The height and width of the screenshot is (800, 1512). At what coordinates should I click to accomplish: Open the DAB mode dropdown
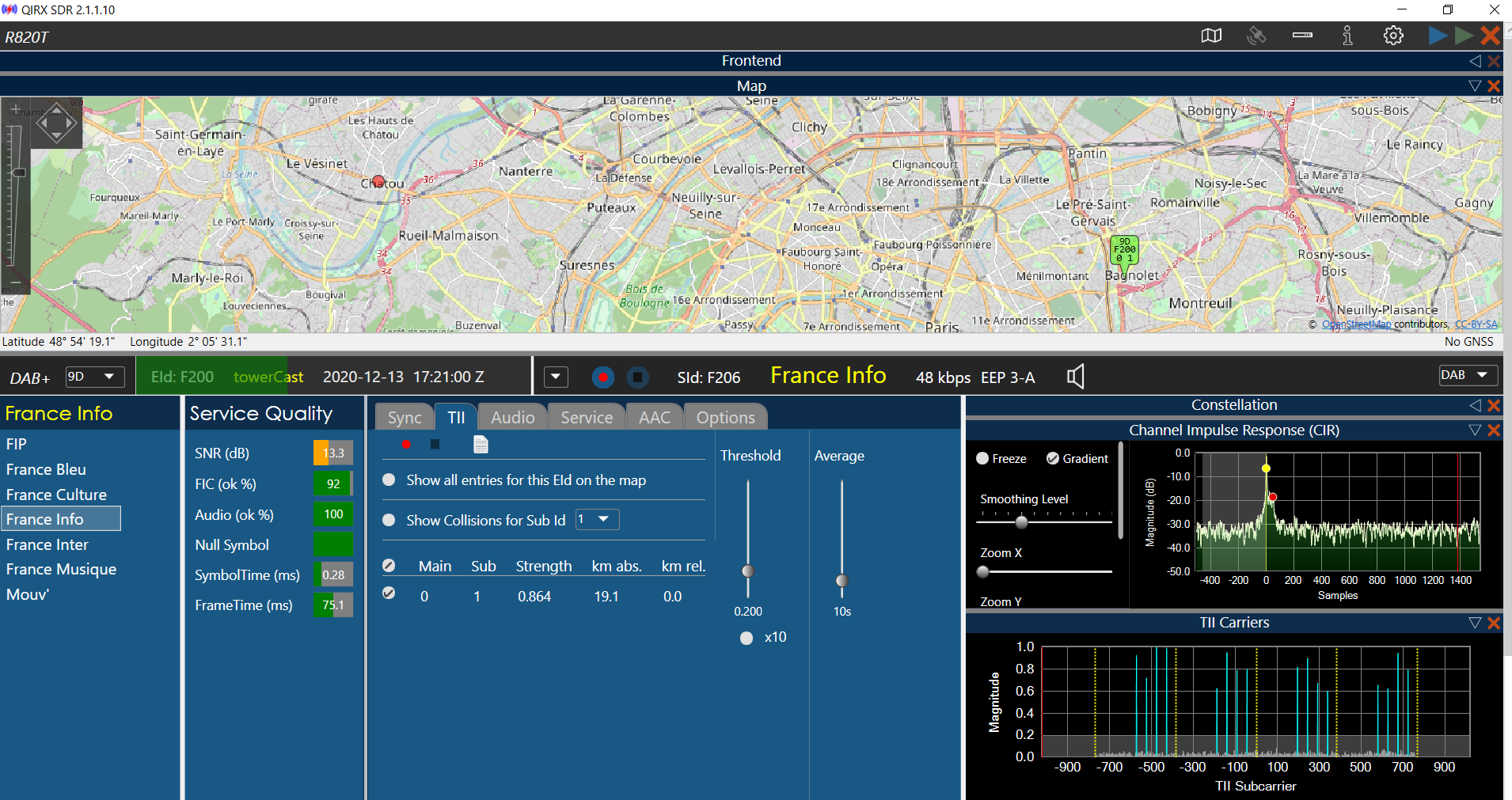click(1468, 375)
